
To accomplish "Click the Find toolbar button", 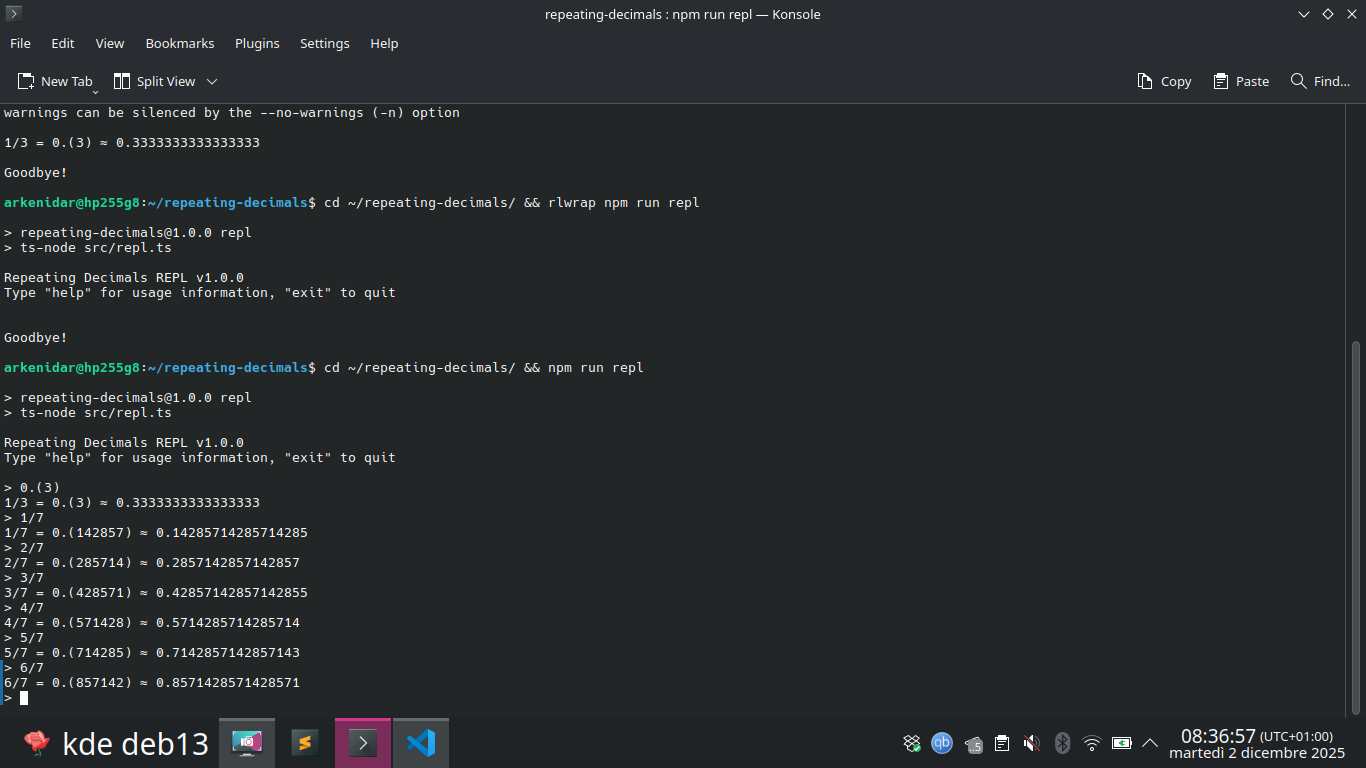I will tap(1320, 81).
